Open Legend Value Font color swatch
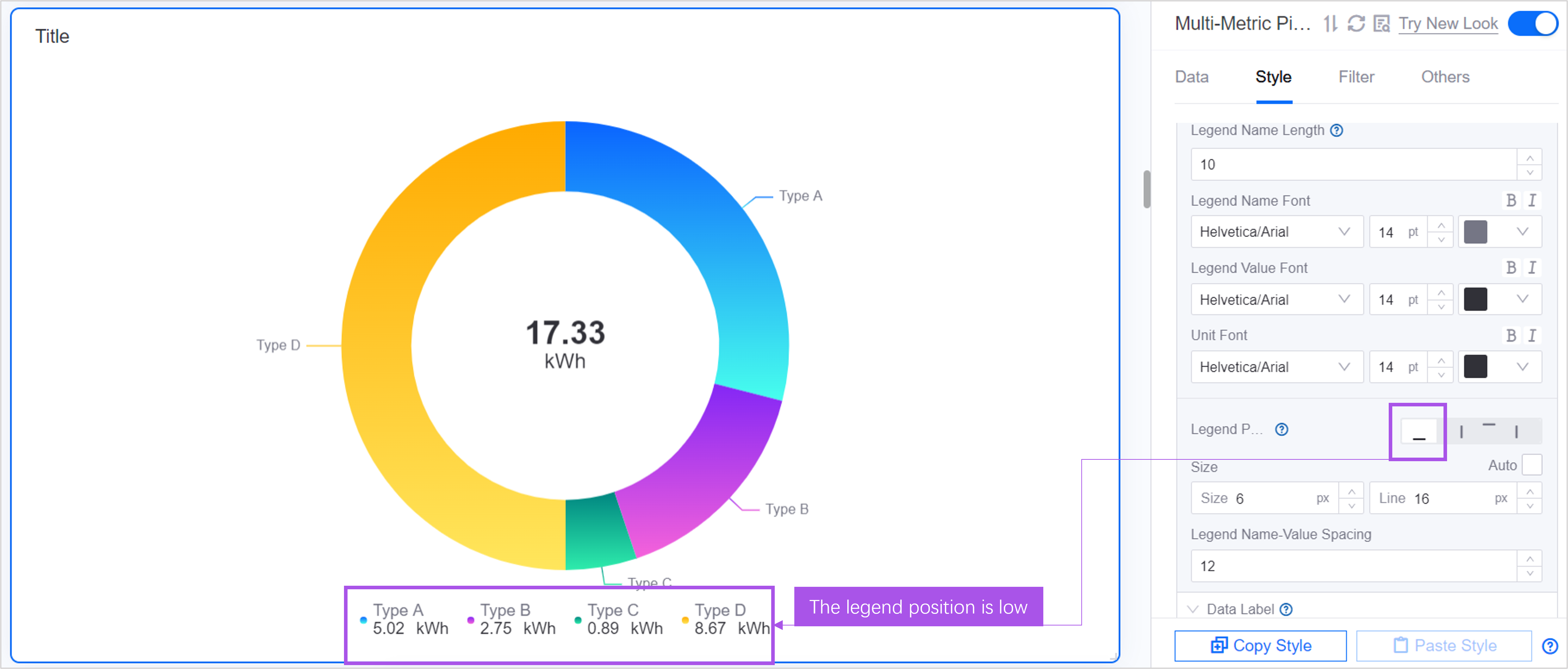The image size is (1568, 669). click(1476, 300)
